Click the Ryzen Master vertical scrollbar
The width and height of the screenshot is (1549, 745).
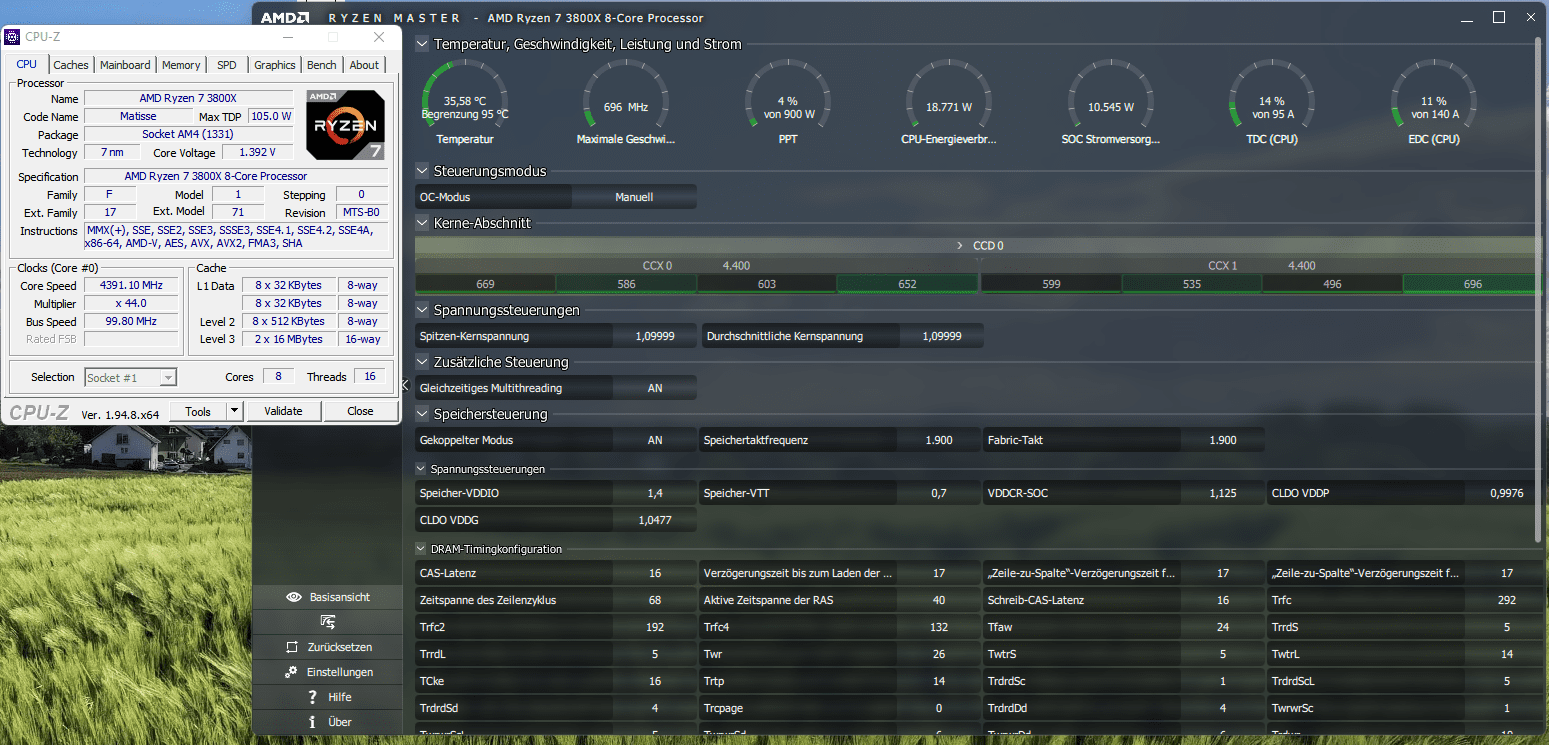[1538, 290]
